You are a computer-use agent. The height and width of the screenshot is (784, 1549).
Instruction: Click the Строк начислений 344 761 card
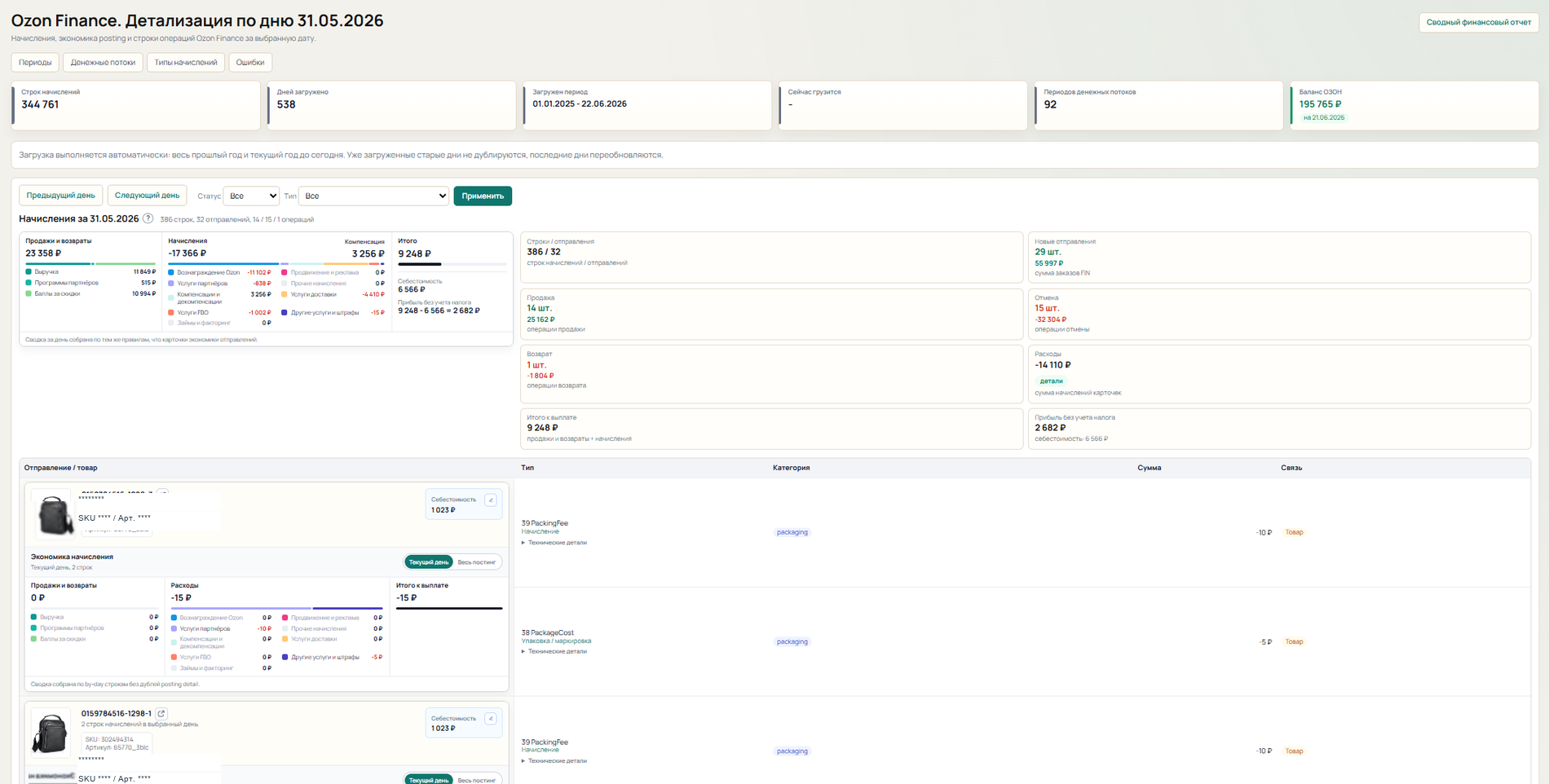(136, 105)
